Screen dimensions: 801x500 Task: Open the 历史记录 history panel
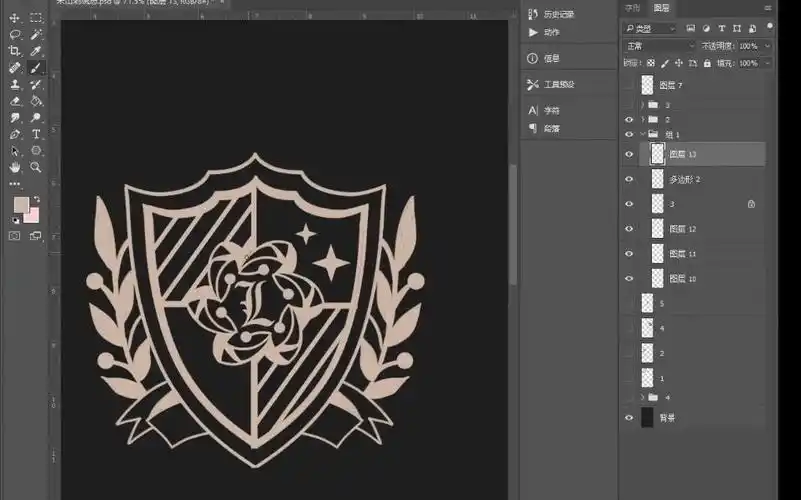pyautogui.click(x=551, y=14)
